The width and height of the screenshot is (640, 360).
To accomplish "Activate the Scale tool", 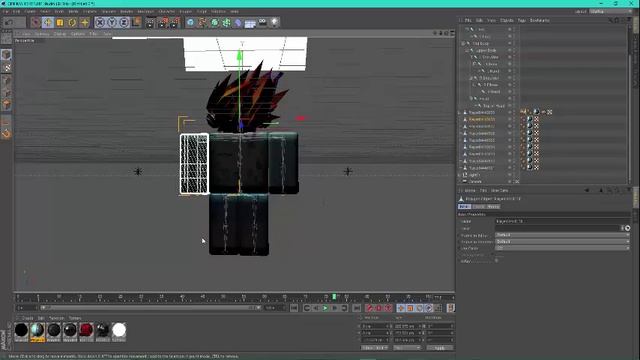I will click(x=60, y=22).
